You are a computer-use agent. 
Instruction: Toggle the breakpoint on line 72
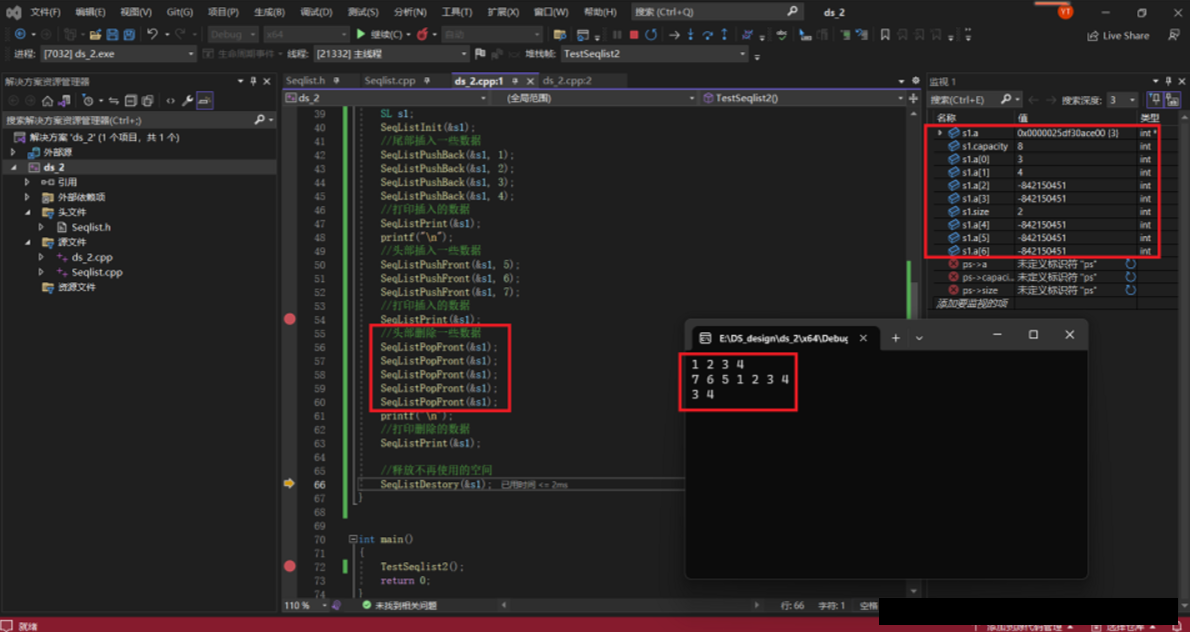[289, 566]
